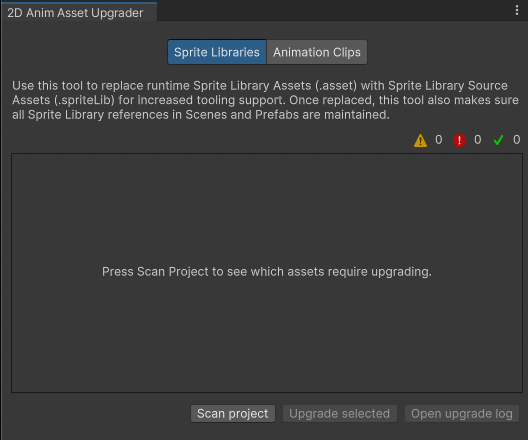
Task: Click the 'Press Scan Project' placeholder message
Action: (x=267, y=272)
